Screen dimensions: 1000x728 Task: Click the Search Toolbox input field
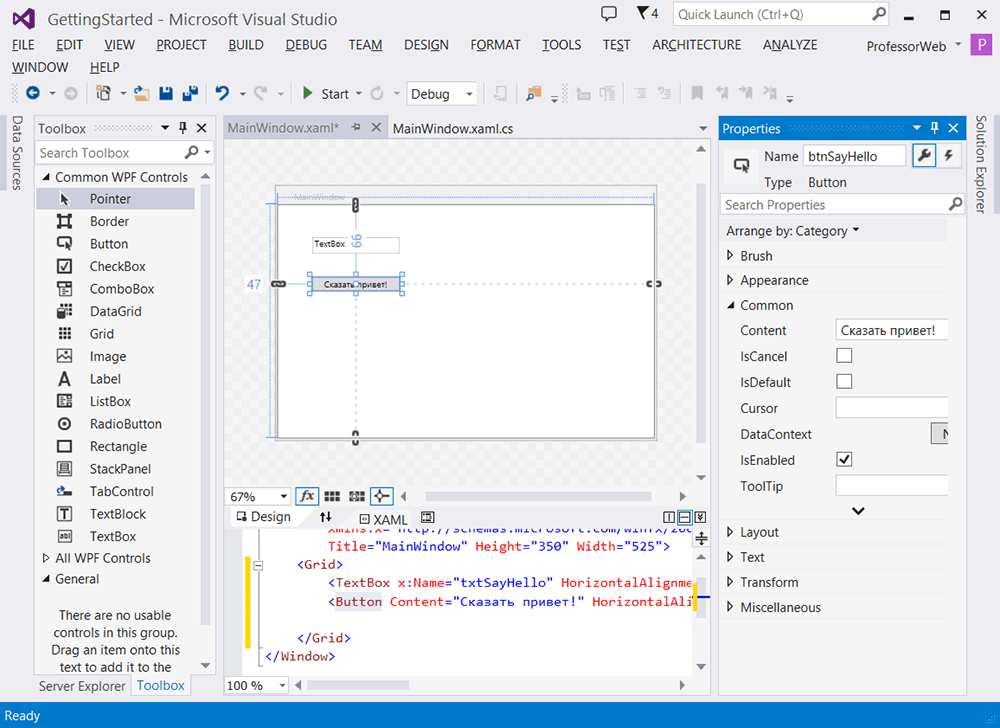[110, 152]
